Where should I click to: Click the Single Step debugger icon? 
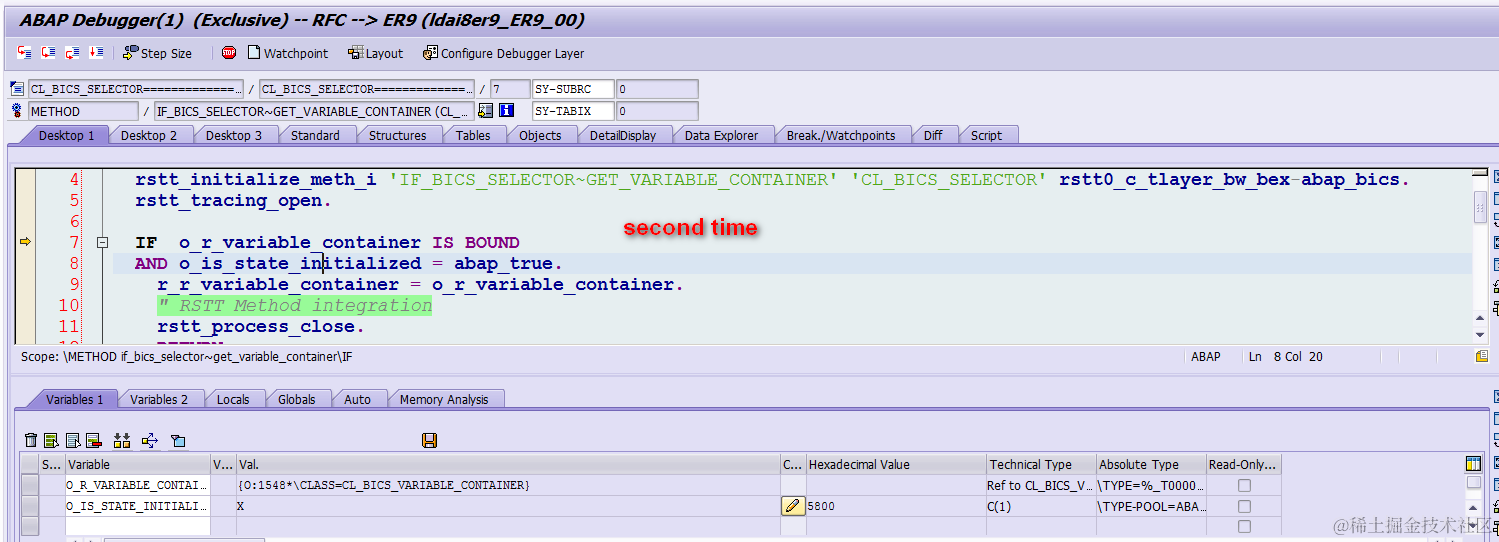pyautogui.click(x=24, y=53)
